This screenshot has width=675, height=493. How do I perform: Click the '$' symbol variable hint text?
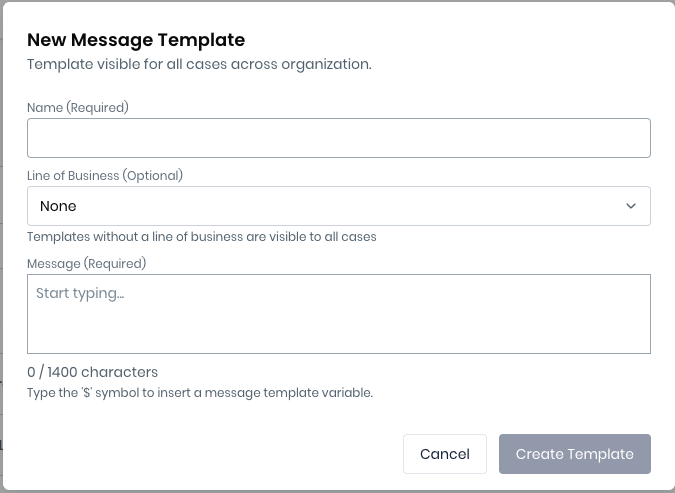coord(200,393)
